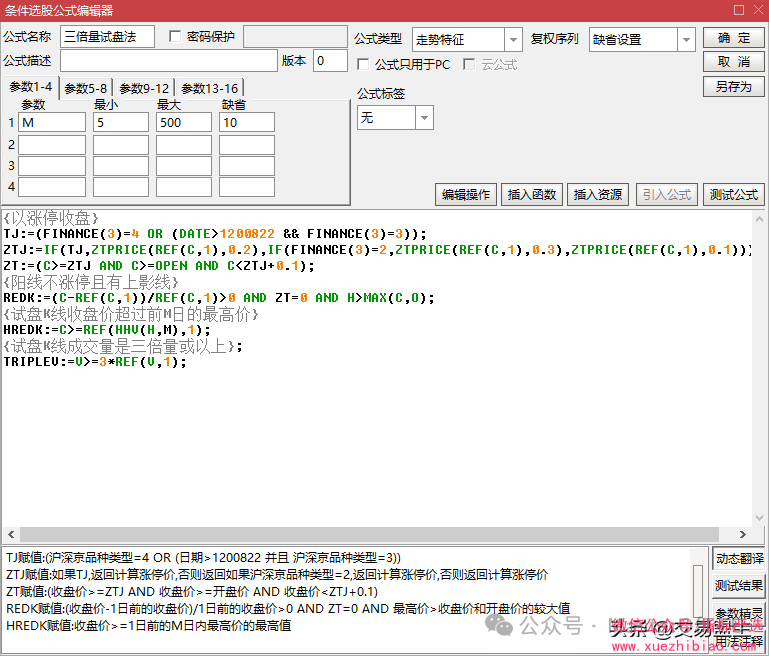Switch to the 参数5-8 tab
This screenshot has height=656, width=769.
click(86, 89)
